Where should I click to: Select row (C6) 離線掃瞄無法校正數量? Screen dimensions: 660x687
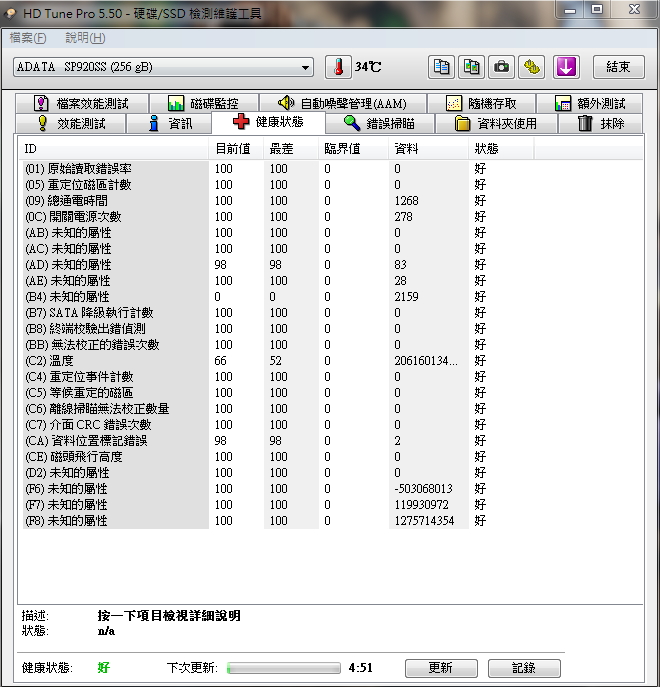click(279, 408)
